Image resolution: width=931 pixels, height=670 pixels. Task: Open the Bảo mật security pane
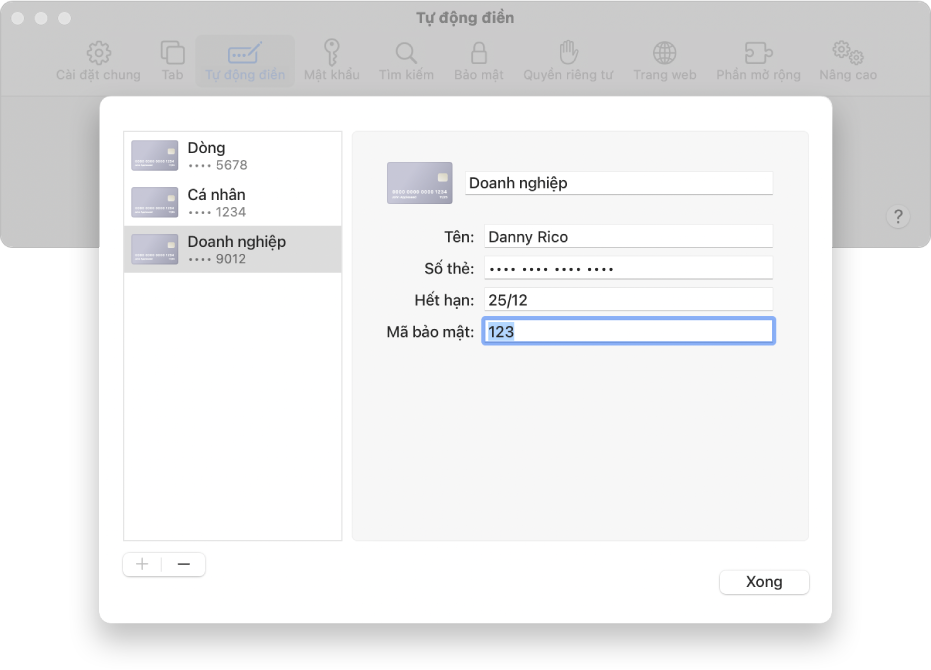479,61
